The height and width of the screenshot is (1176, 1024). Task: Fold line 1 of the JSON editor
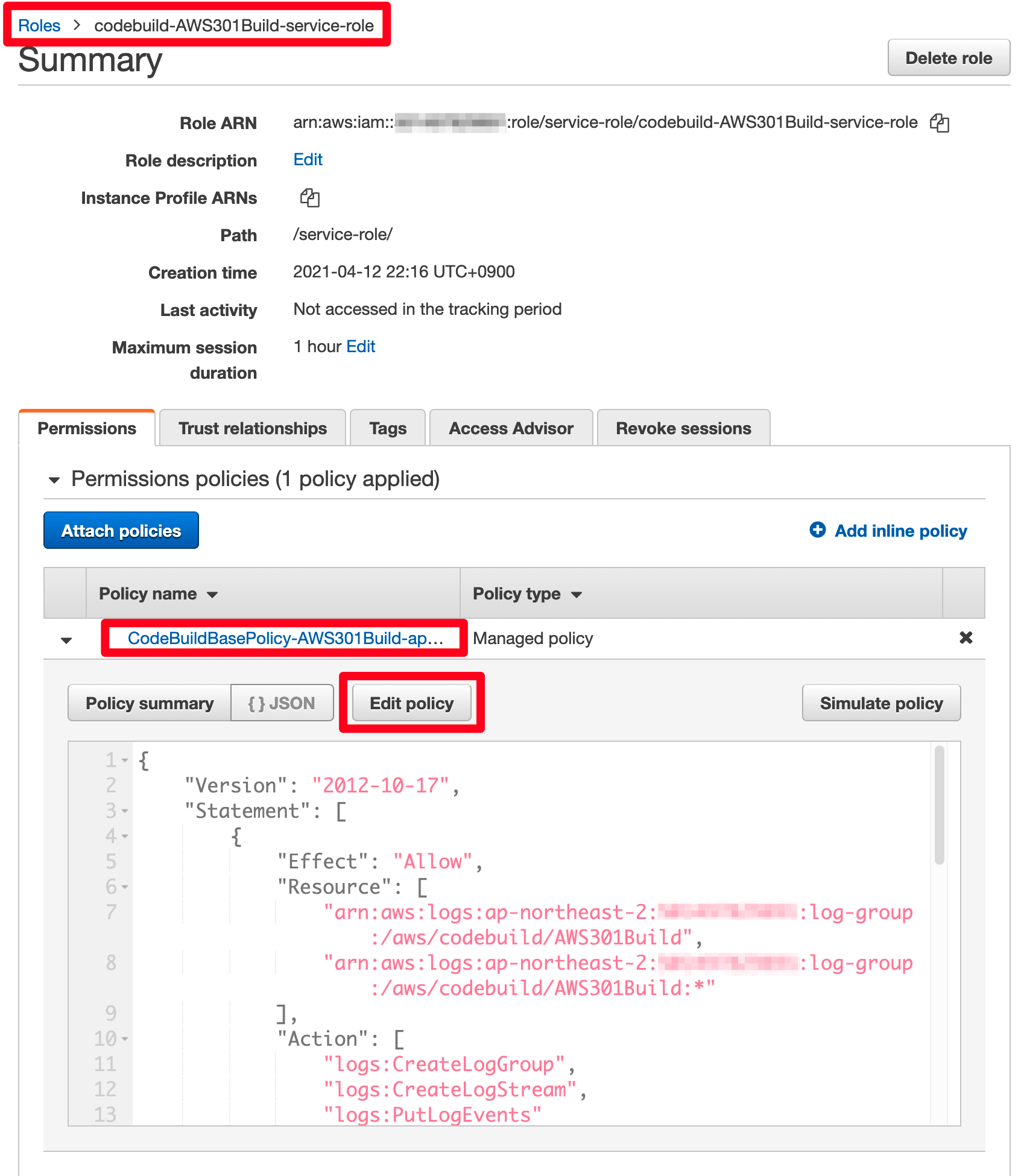tap(125, 760)
